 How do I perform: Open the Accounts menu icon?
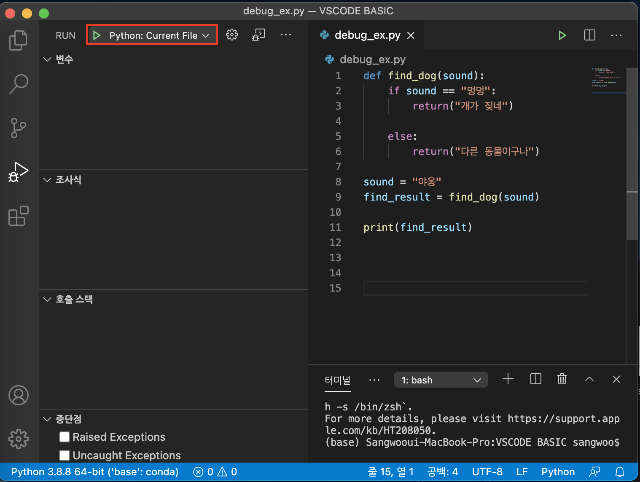coord(18,395)
